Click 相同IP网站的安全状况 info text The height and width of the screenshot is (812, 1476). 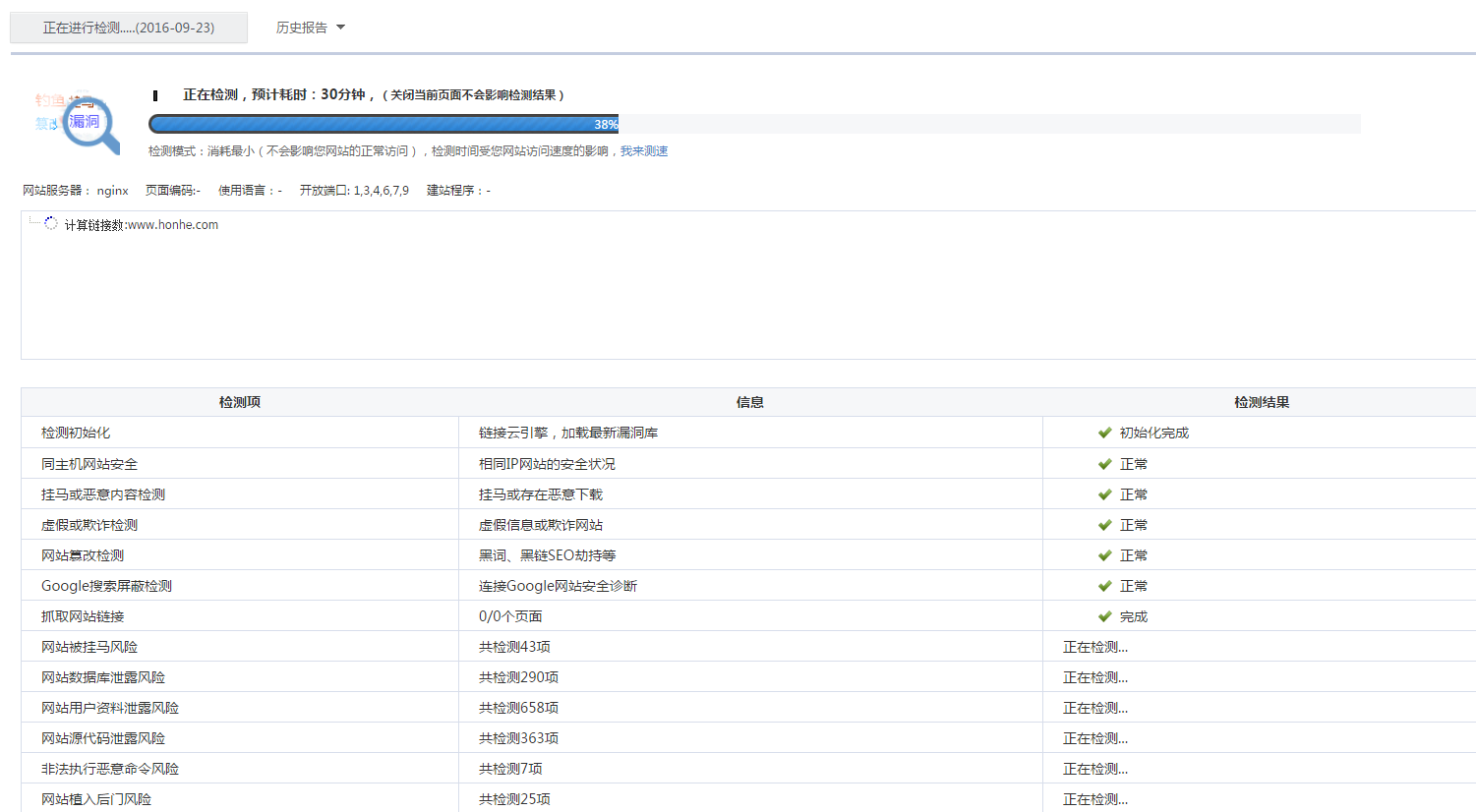click(x=547, y=464)
